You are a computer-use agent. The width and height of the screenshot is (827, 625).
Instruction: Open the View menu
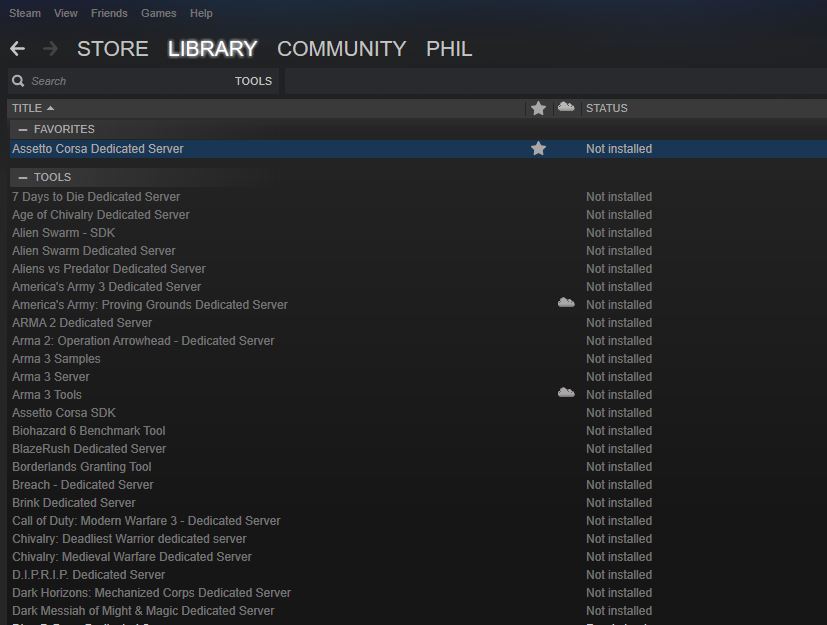point(65,13)
